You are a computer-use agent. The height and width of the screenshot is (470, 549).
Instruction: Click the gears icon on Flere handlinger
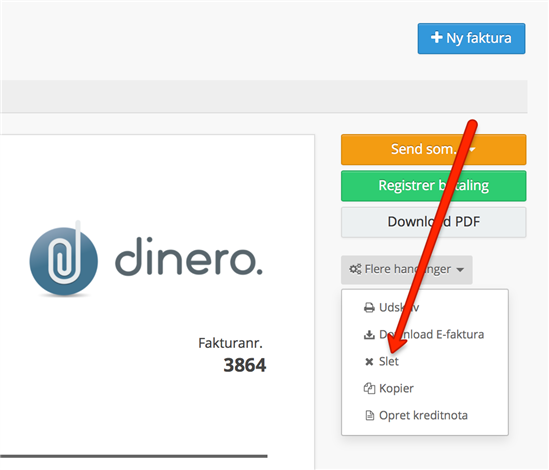(355, 269)
